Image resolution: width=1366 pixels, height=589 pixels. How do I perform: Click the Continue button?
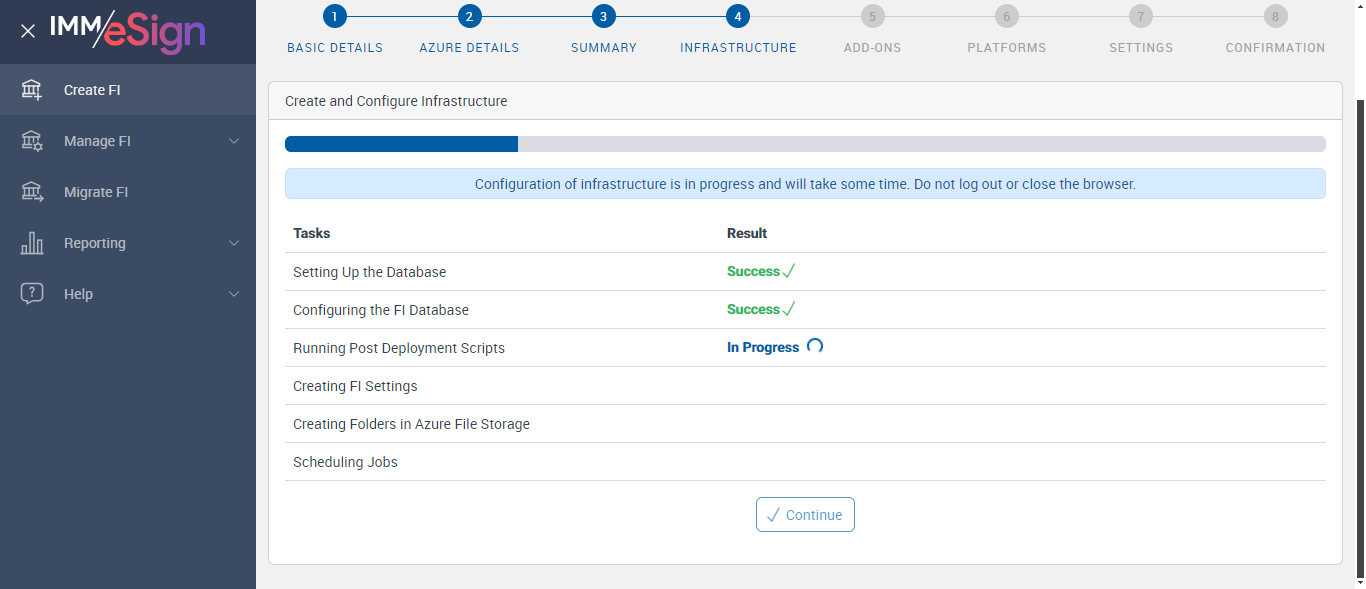805,514
